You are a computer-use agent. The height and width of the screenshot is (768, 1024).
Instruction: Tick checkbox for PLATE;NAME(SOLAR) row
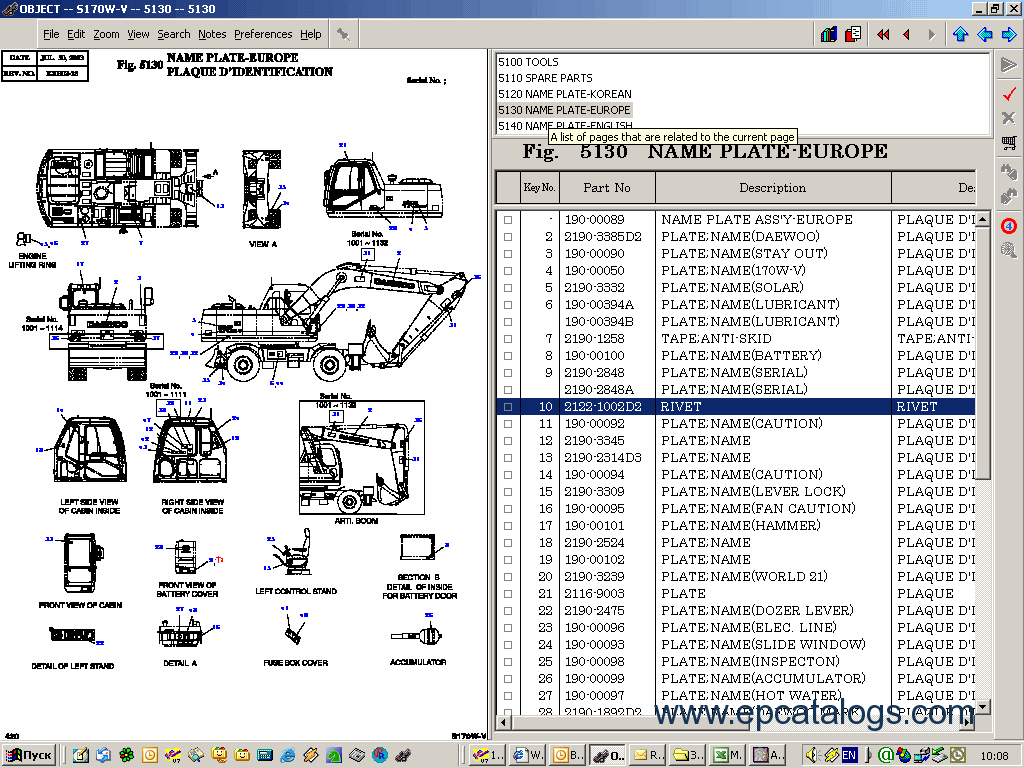click(508, 288)
